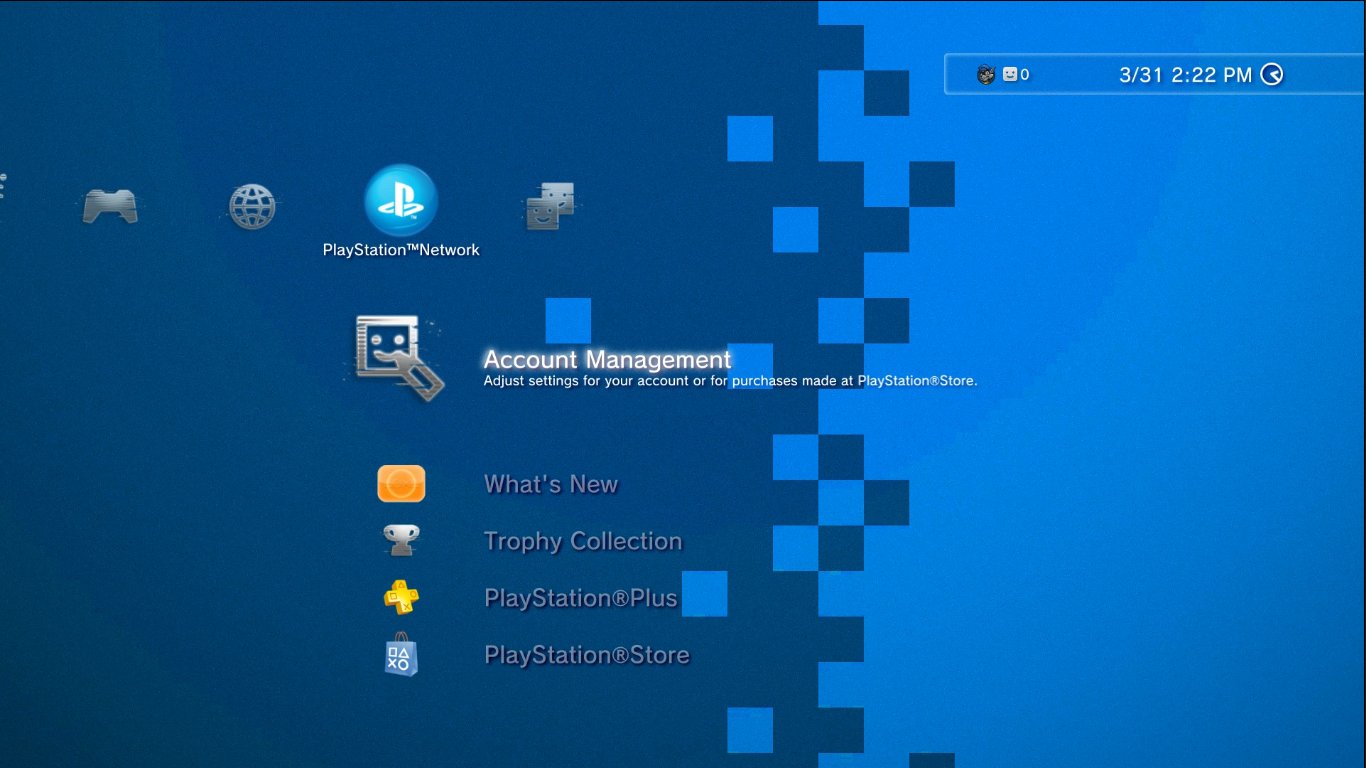Image resolution: width=1366 pixels, height=768 pixels.
Task: Click the 3/31 2:22 PM date and time
Action: pyautogui.click(x=1186, y=75)
